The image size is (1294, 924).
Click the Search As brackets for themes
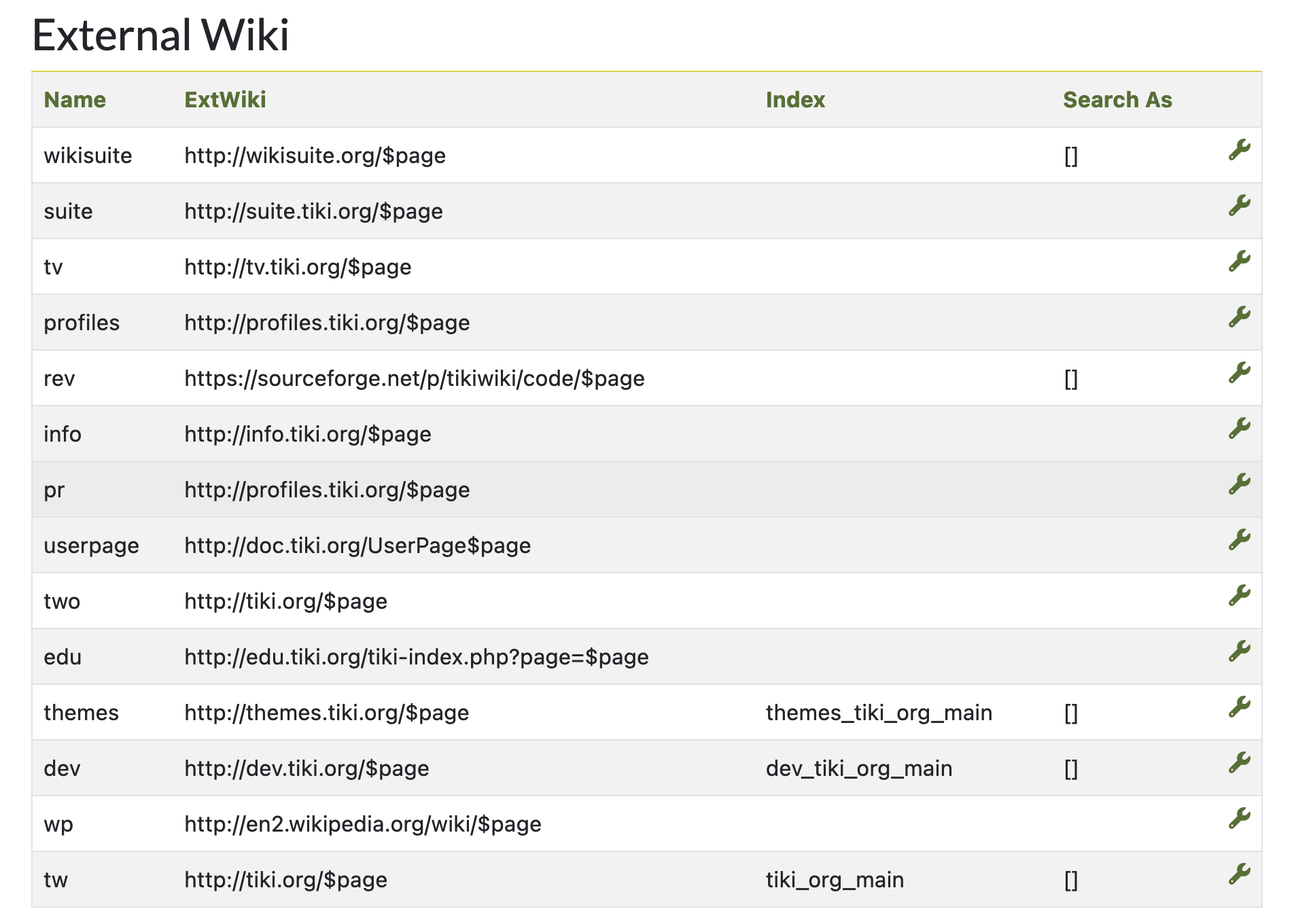point(1071,713)
